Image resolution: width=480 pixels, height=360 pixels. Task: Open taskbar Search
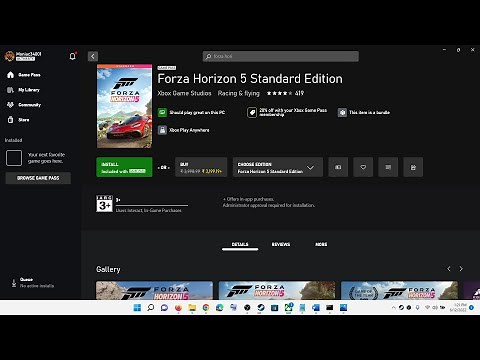pyautogui.click(x=151, y=308)
